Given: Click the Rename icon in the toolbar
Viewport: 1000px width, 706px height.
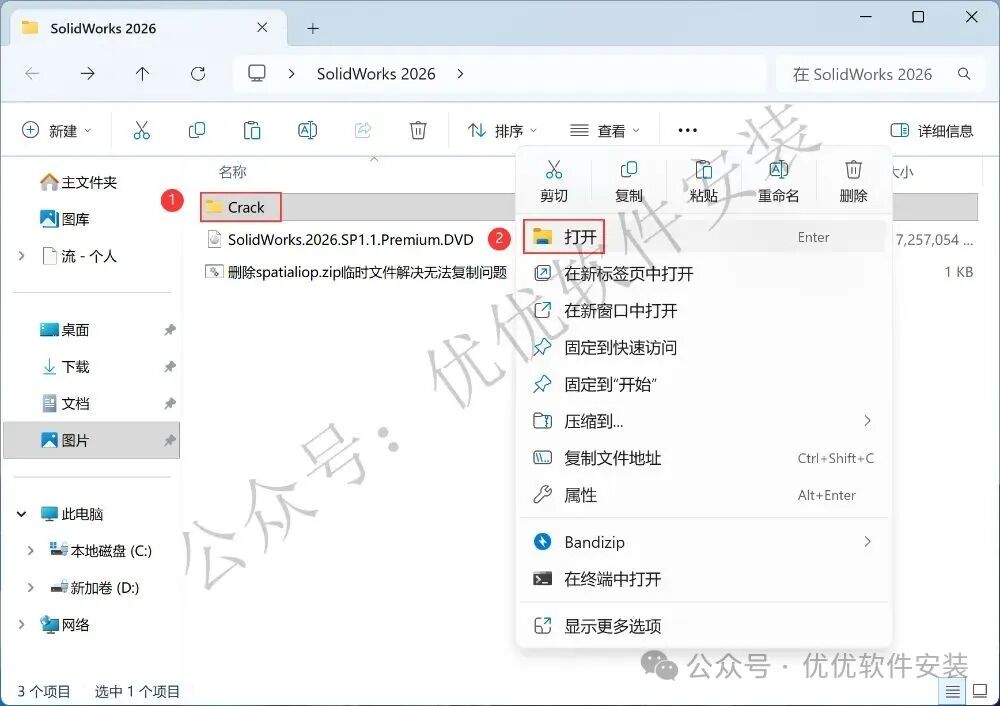Looking at the screenshot, I should [307, 130].
